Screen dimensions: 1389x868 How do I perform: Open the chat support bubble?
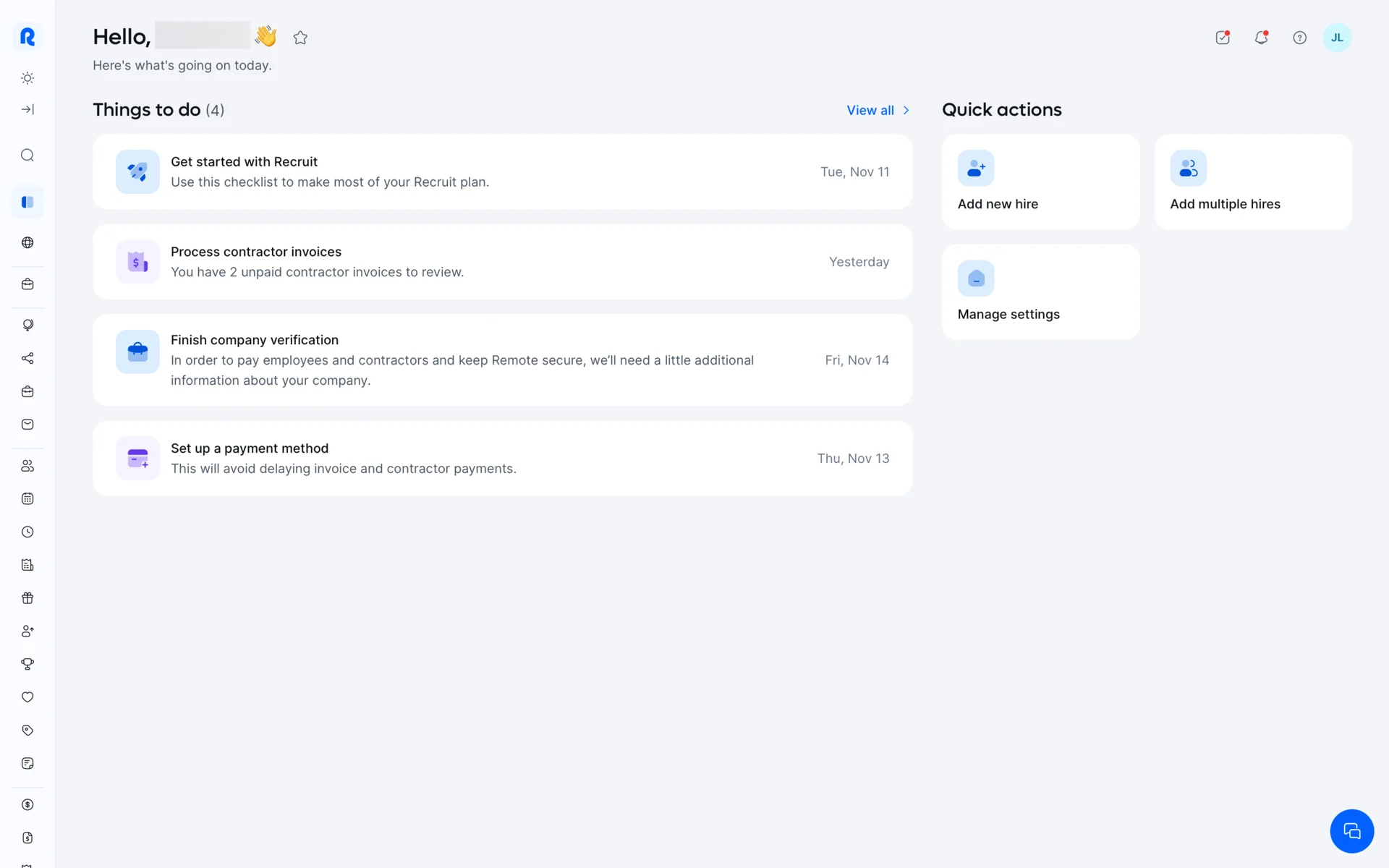point(1351,831)
